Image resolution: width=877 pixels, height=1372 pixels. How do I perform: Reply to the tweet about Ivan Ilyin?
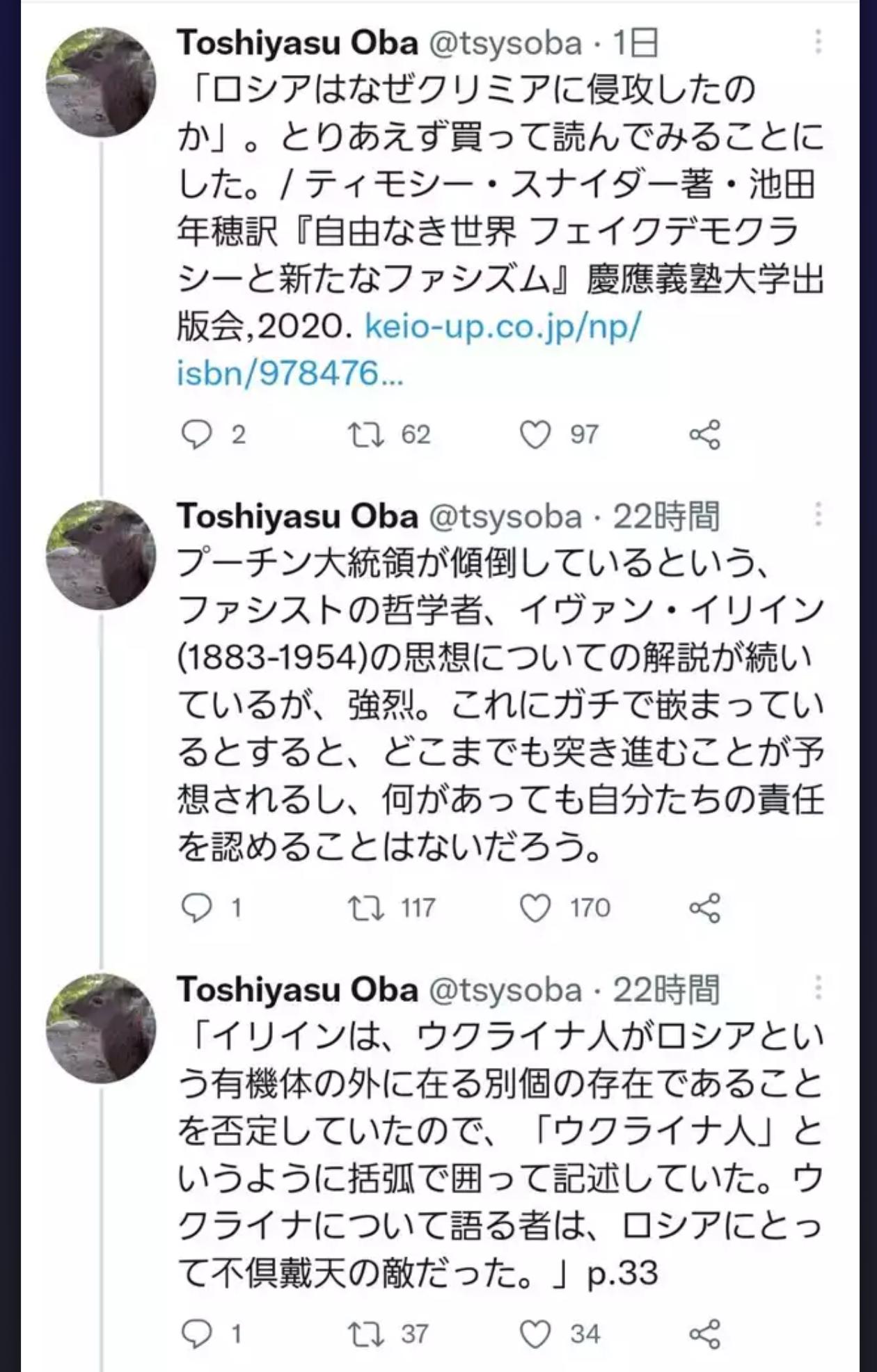coord(196,908)
